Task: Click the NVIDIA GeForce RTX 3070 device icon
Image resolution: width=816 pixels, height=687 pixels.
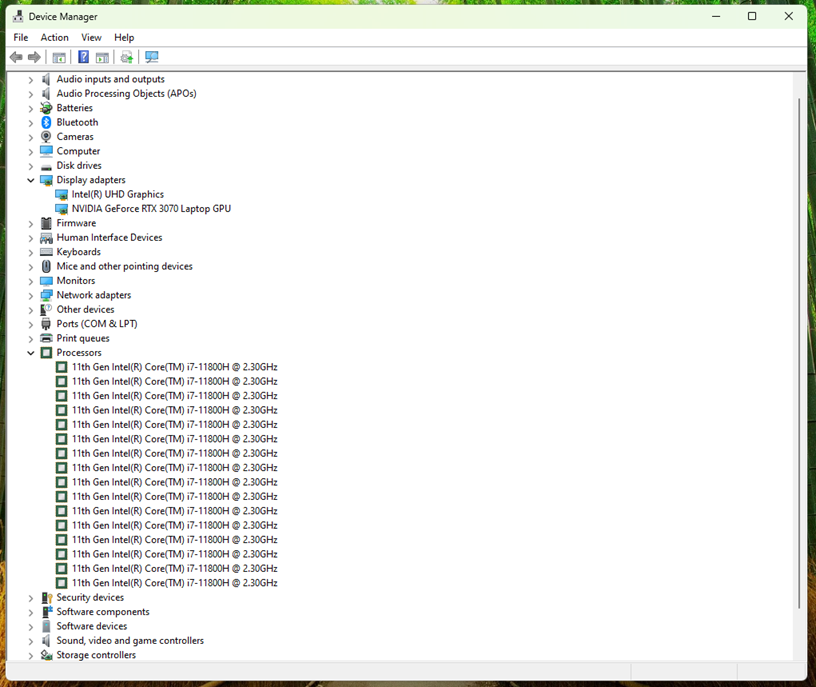Action: coord(61,209)
